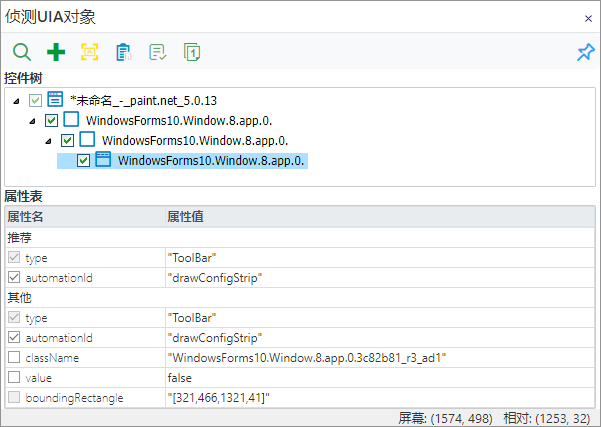Click the window icon of paint.net root node
601x427 pixels.
(x=55, y=99)
